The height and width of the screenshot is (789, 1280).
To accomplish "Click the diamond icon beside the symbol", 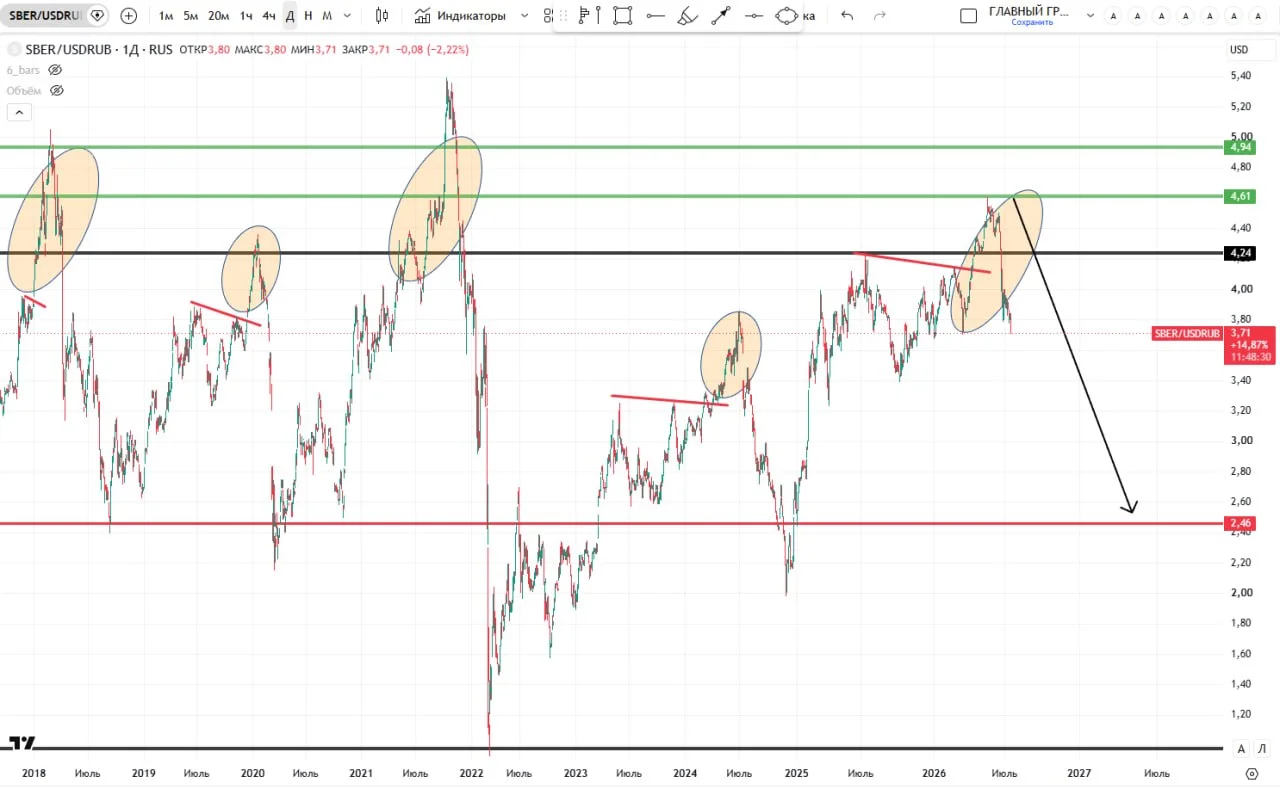I will (x=97, y=16).
